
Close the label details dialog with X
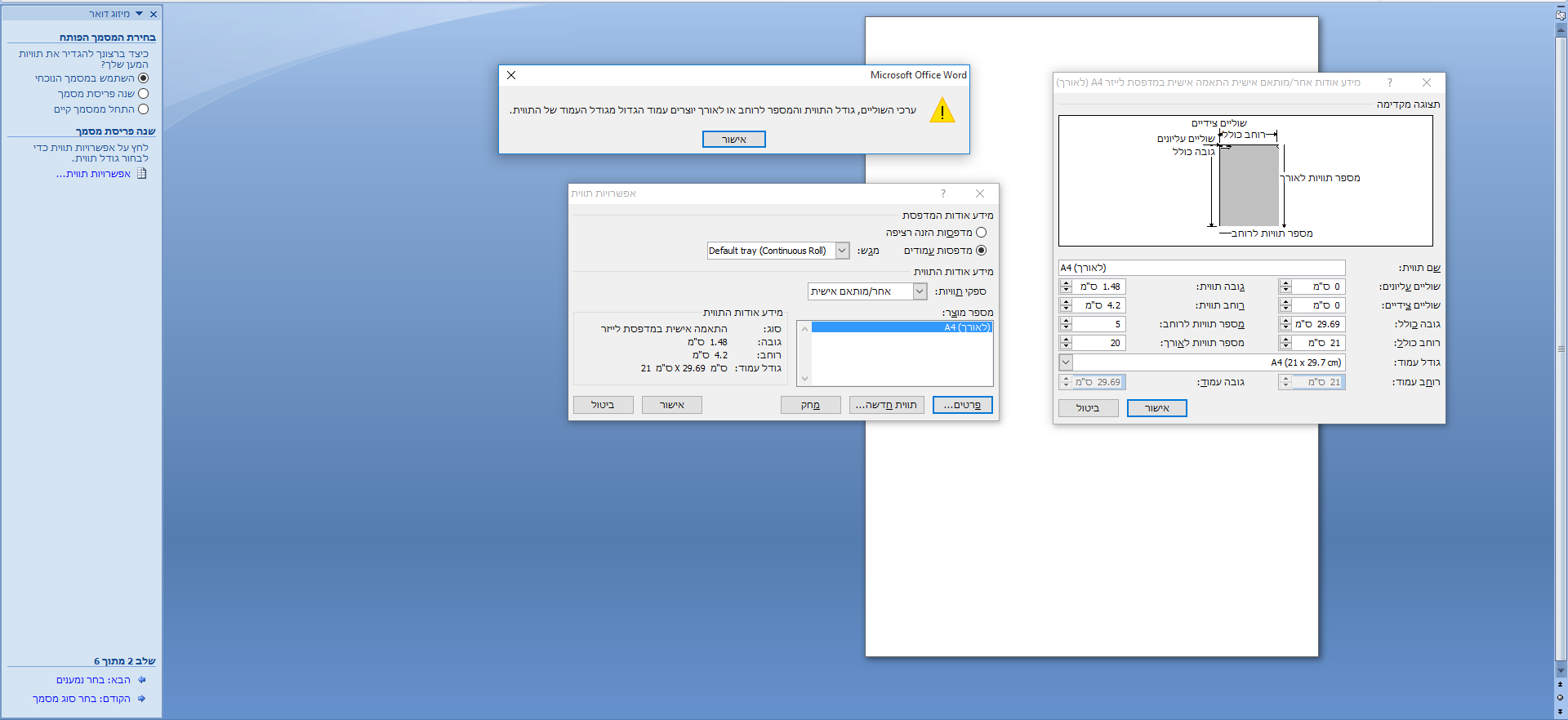click(x=1427, y=82)
